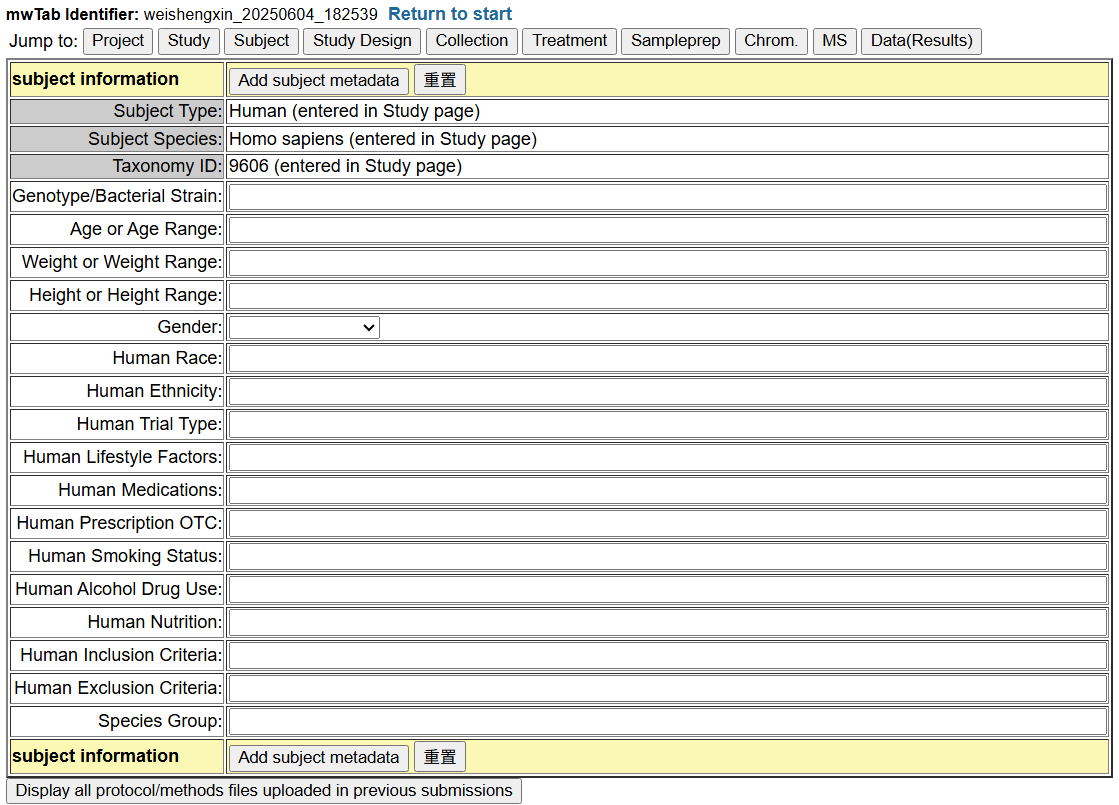Focus the Genotype/Bacterial Strain field
The height and width of the screenshot is (805, 1119).
(x=667, y=197)
